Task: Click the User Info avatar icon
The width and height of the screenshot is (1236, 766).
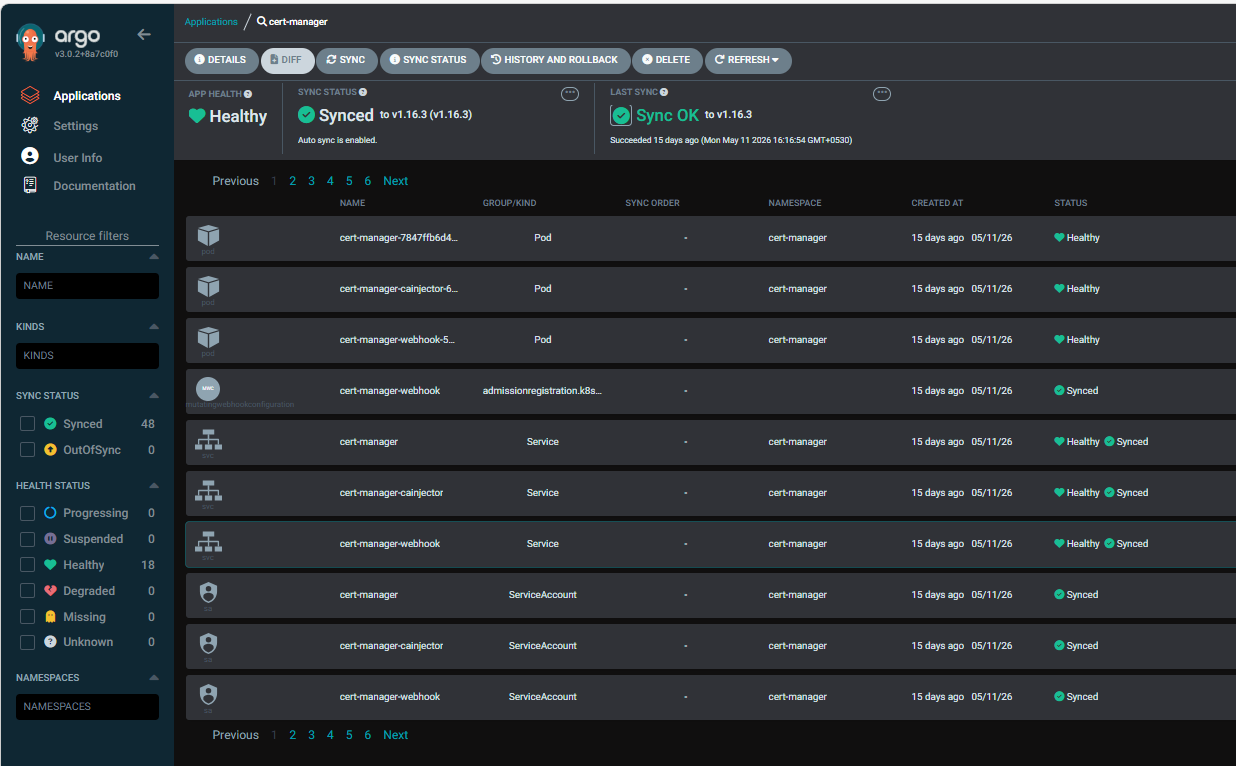Action: pyautogui.click(x=30, y=157)
